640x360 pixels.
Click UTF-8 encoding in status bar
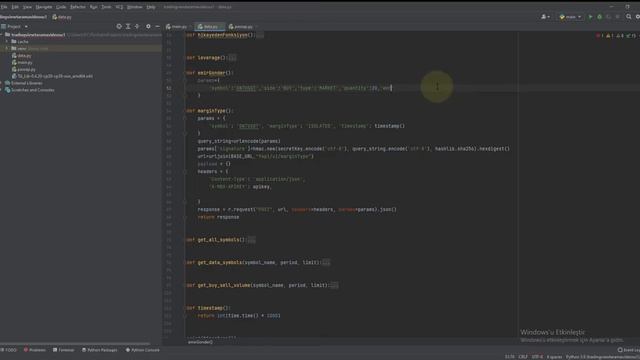tap(537, 357)
